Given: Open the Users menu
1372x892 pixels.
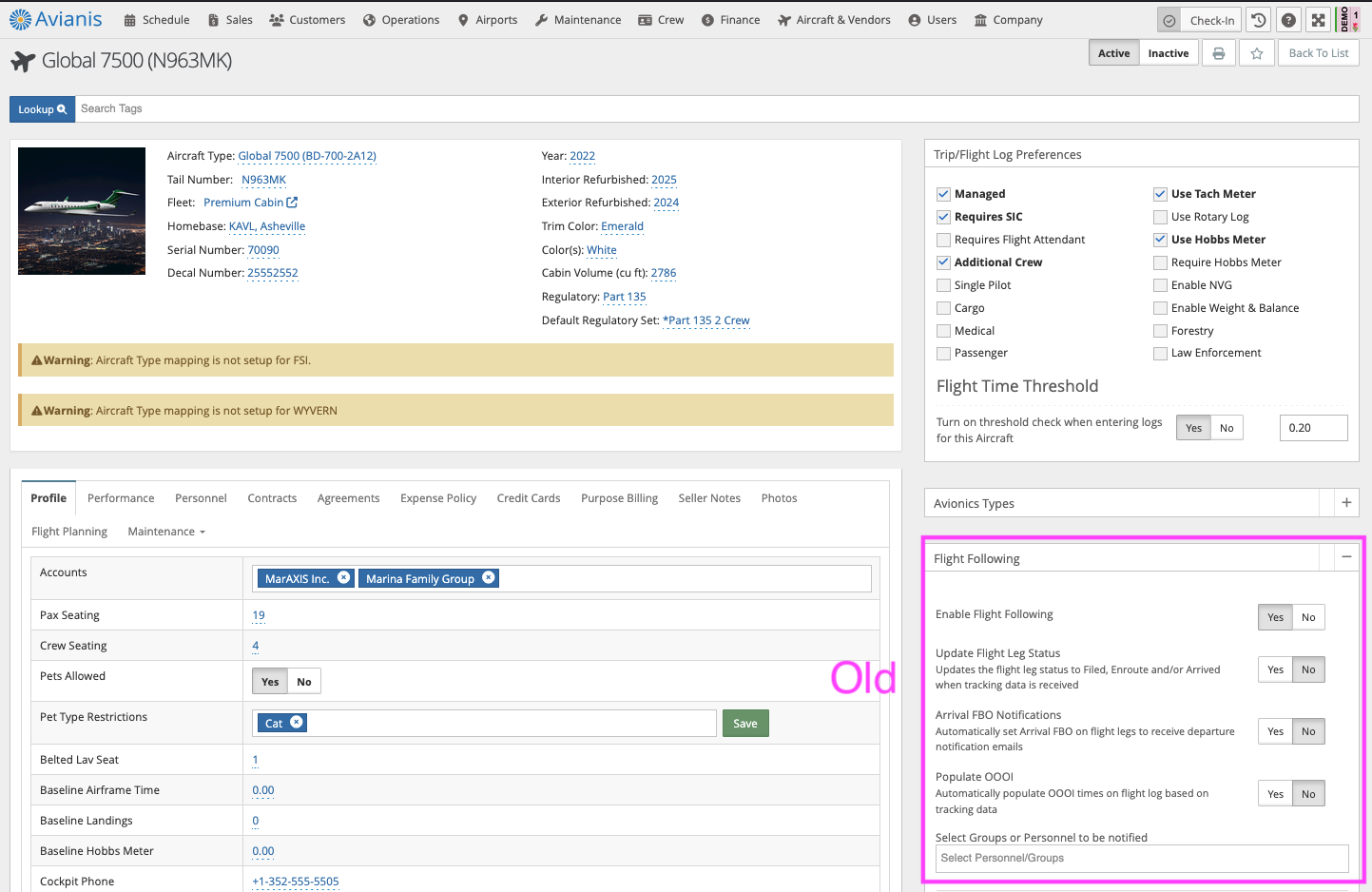Looking at the screenshot, I should point(933,20).
